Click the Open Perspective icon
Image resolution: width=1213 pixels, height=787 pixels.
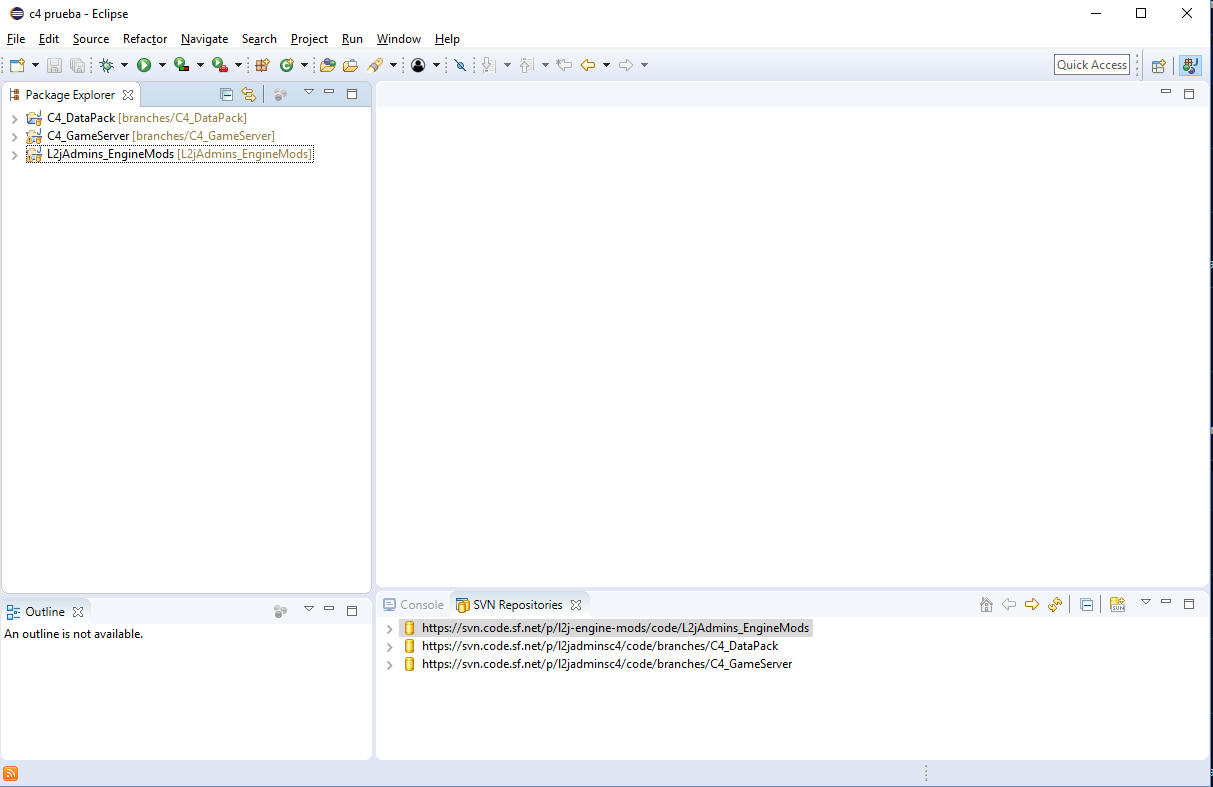pos(1159,65)
